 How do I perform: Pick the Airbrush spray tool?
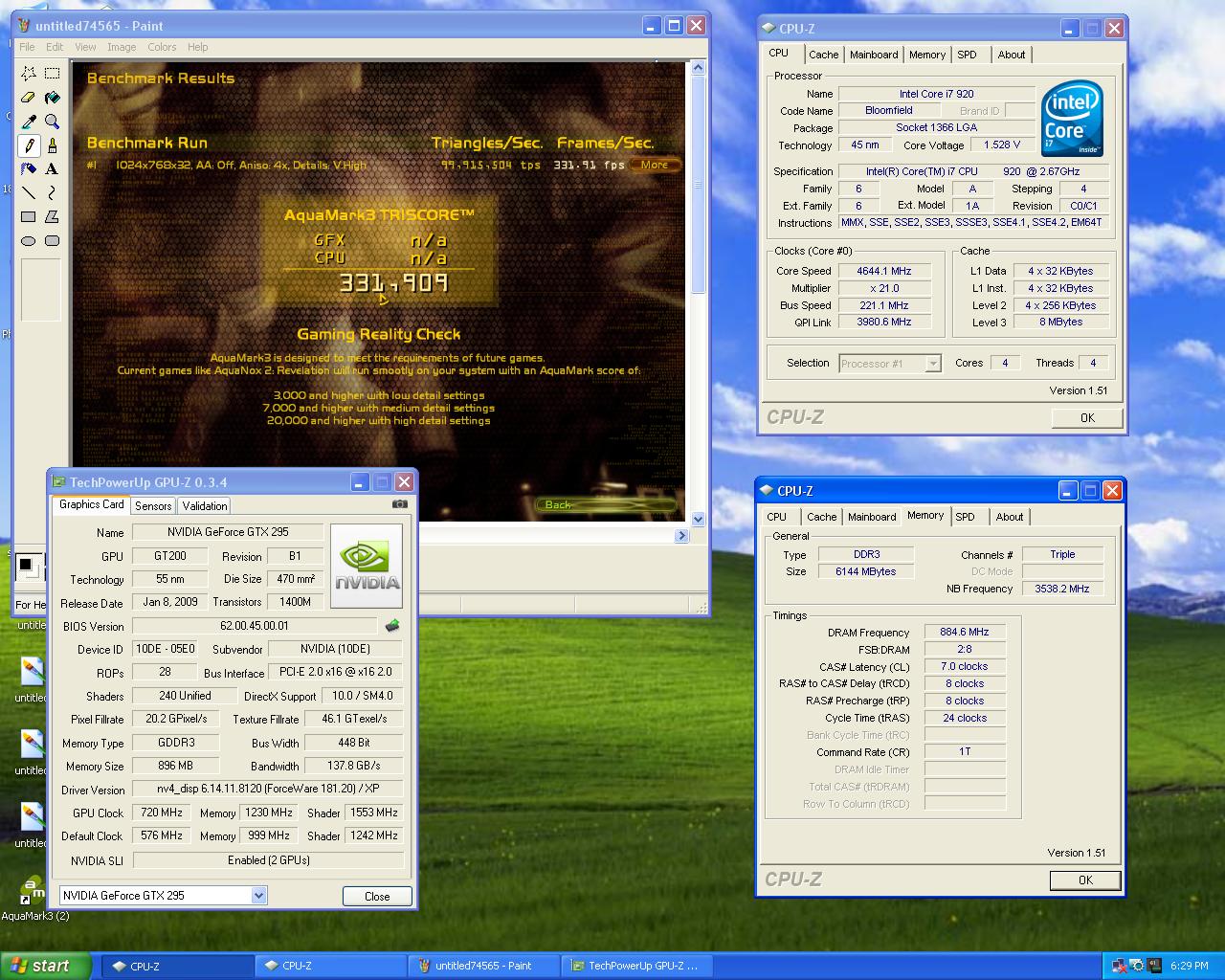pyautogui.click(x=29, y=169)
